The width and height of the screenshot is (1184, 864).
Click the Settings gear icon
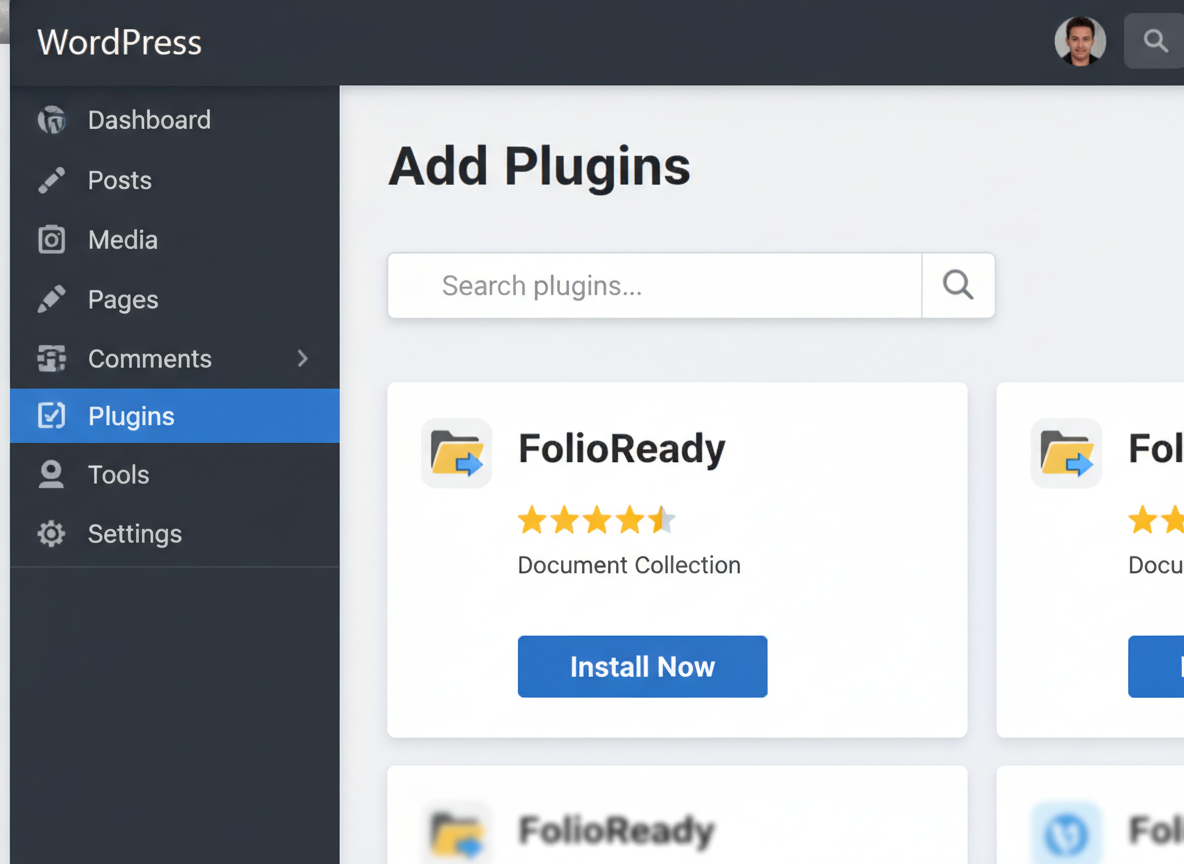point(51,534)
